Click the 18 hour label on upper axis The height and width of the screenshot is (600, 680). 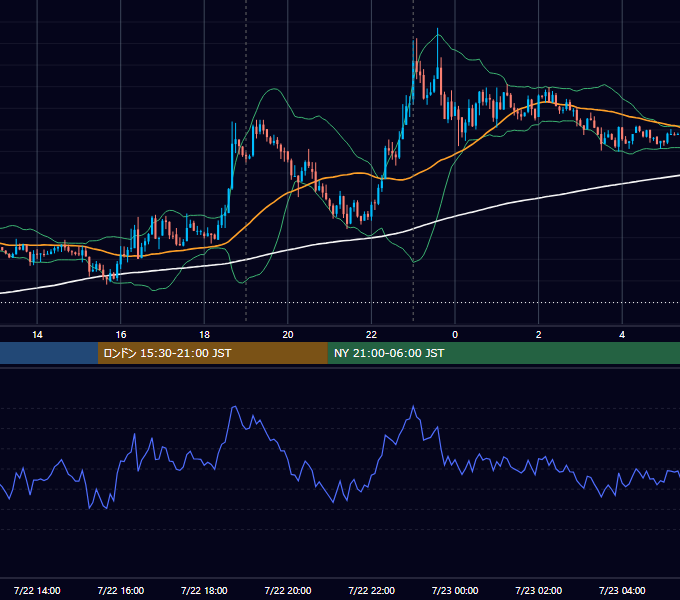click(x=204, y=335)
